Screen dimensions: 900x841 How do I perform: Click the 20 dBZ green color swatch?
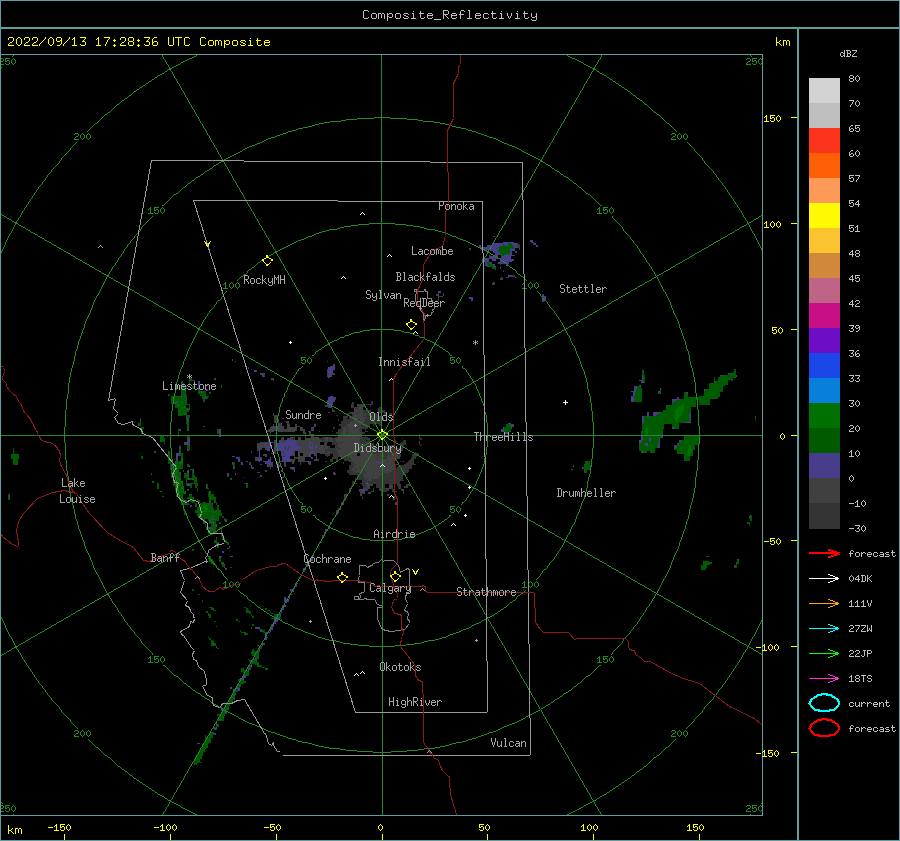(824, 416)
